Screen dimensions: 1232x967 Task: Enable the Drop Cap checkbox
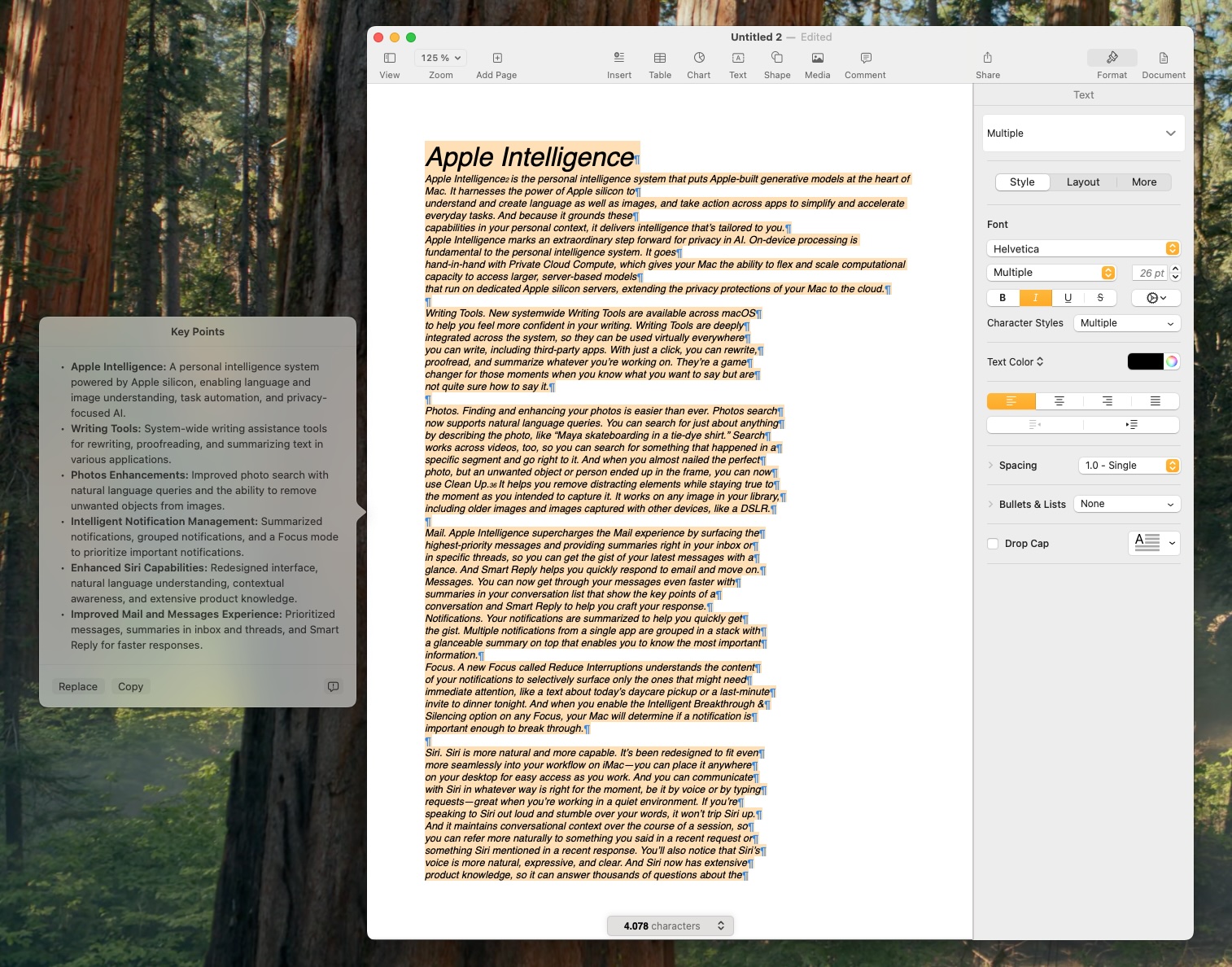tap(993, 544)
